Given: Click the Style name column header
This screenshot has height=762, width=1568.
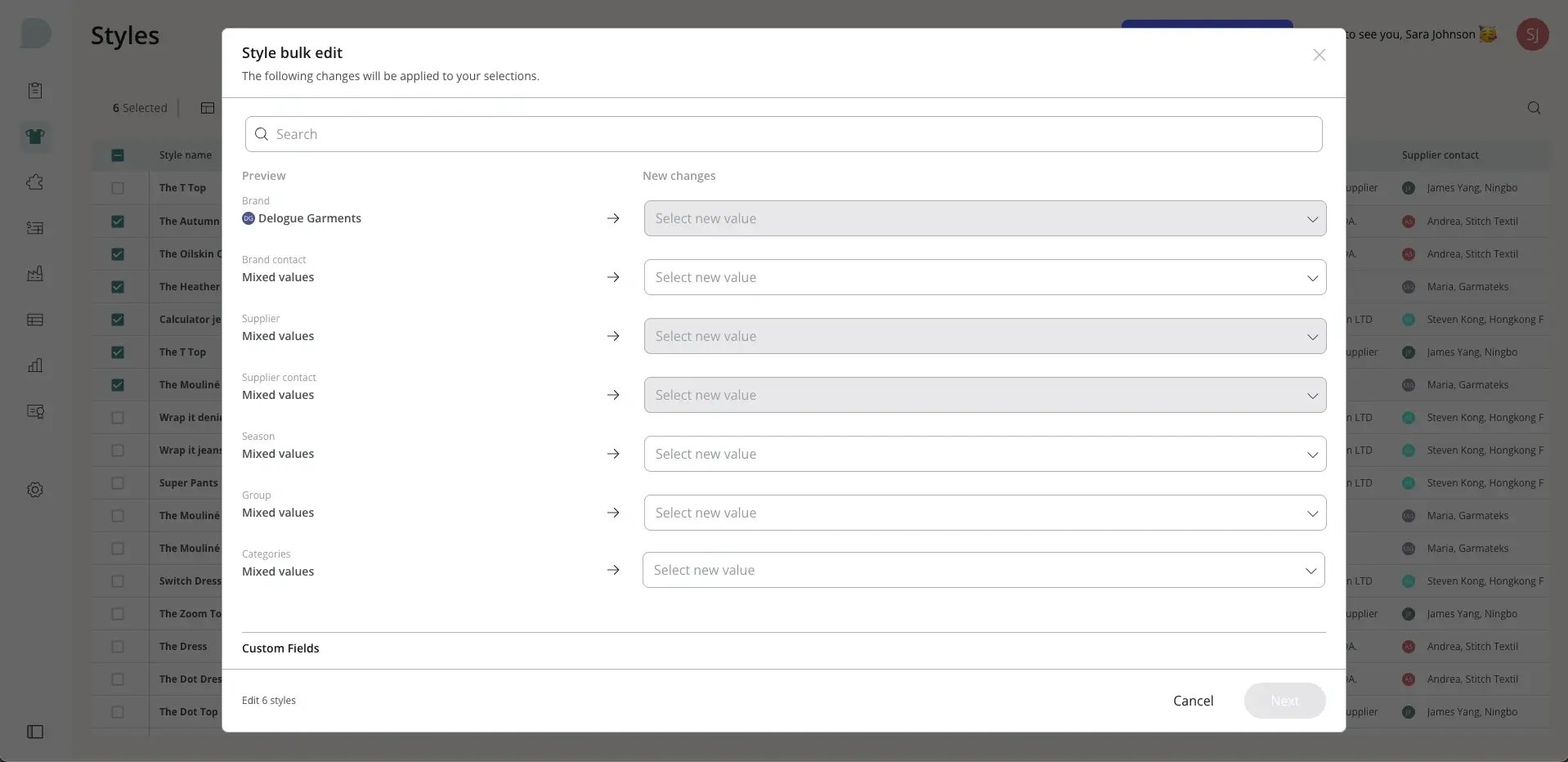Looking at the screenshot, I should (186, 155).
